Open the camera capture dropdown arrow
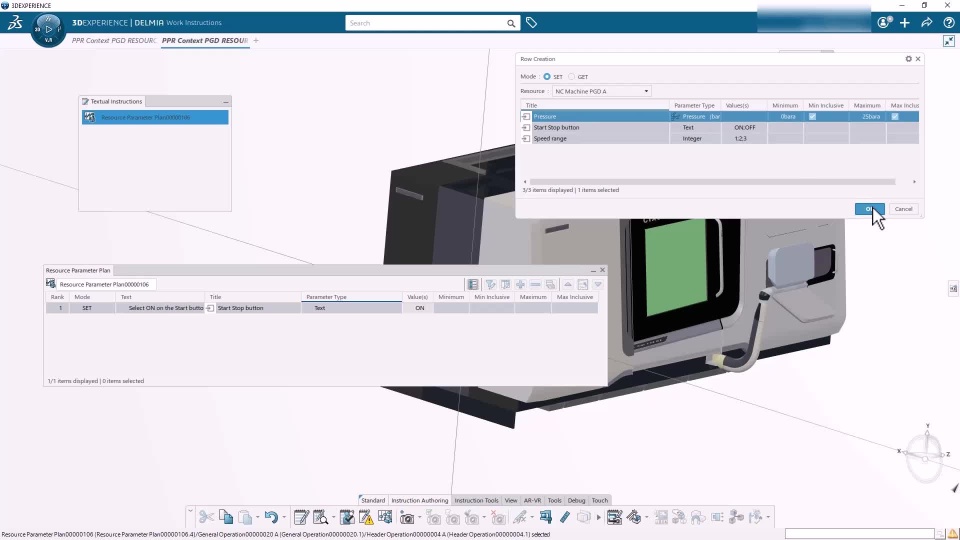Image resolution: width=960 pixels, height=540 pixels. pyautogui.click(x=419, y=518)
